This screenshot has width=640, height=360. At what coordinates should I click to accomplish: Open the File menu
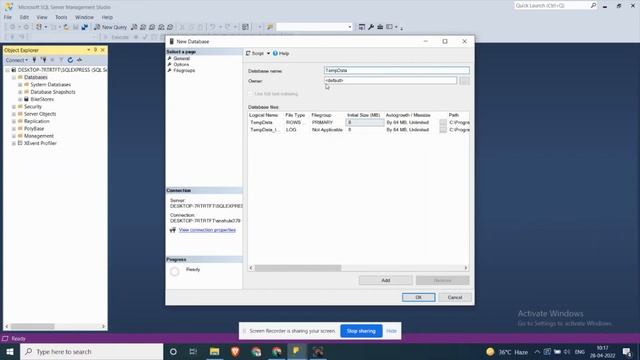click(x=8, y=17)
